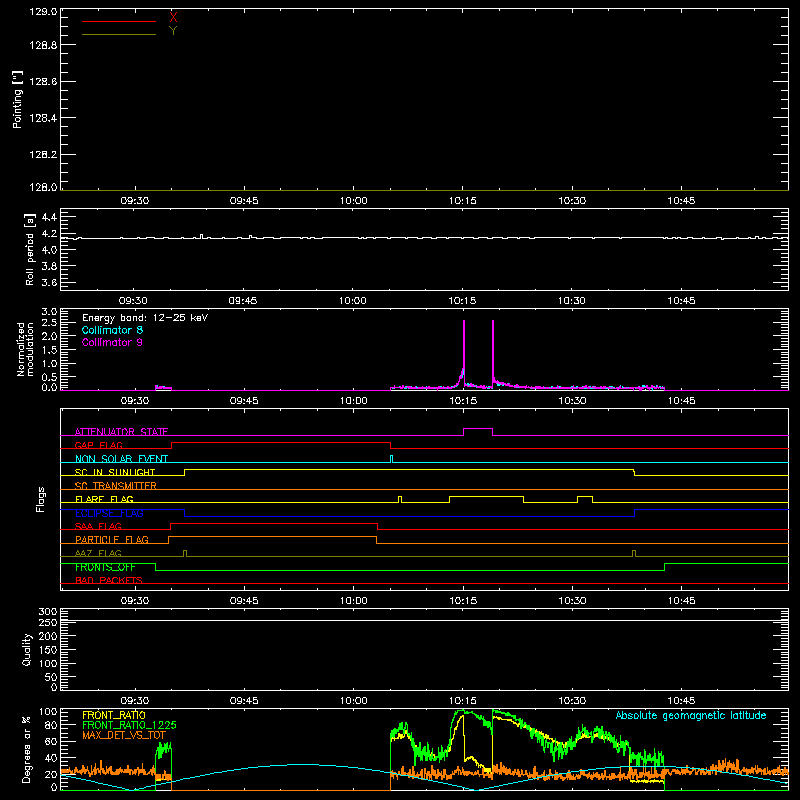Click the 4.4 value on Roll period axis
Image resolution: width=800 pixels, height=800 pixels.
[x=49, y=218]
